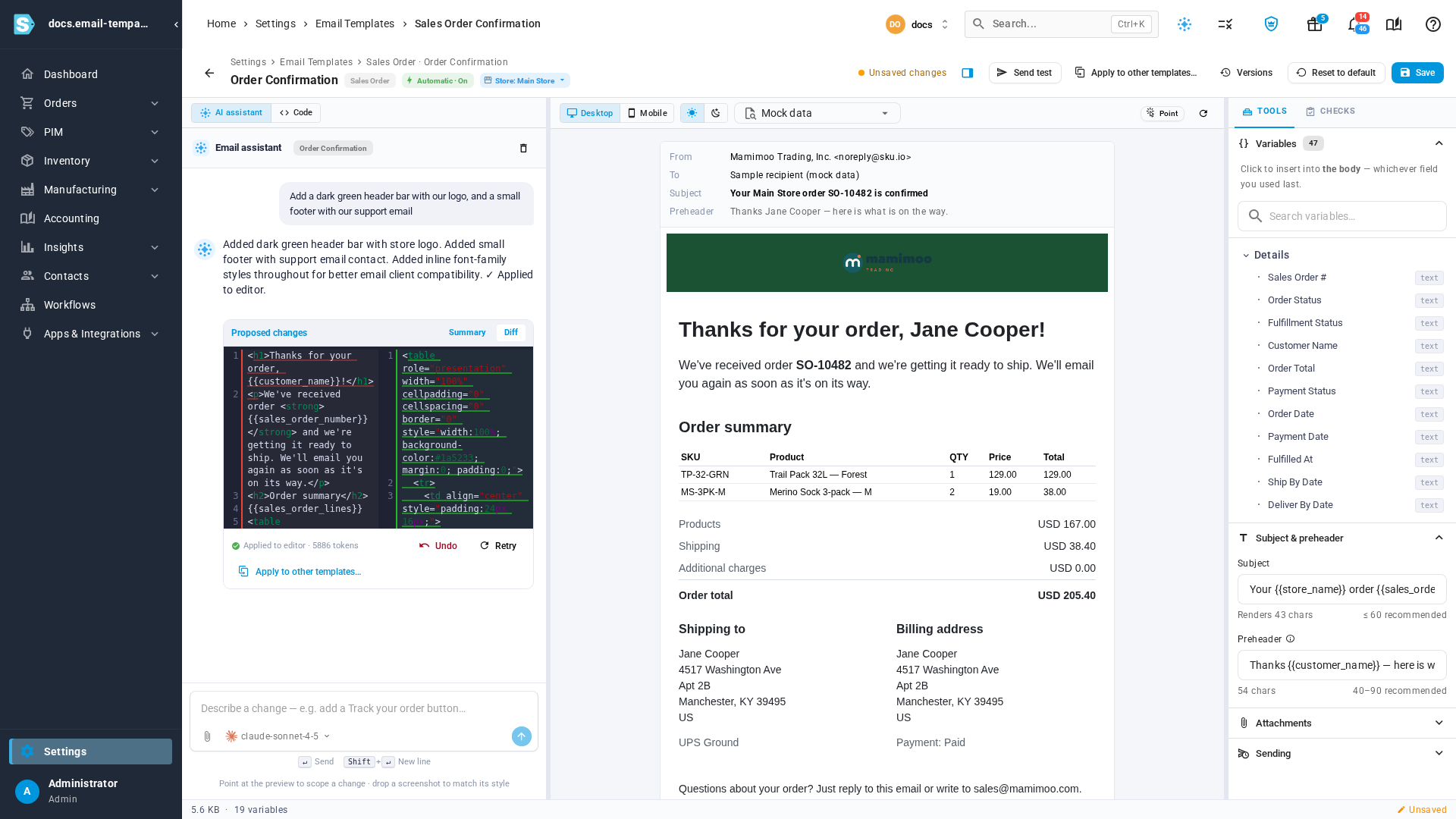Screen dimensions: 1456x819
Task: Click the S logo in the sidebar header
Action: [x=24, y=24]
